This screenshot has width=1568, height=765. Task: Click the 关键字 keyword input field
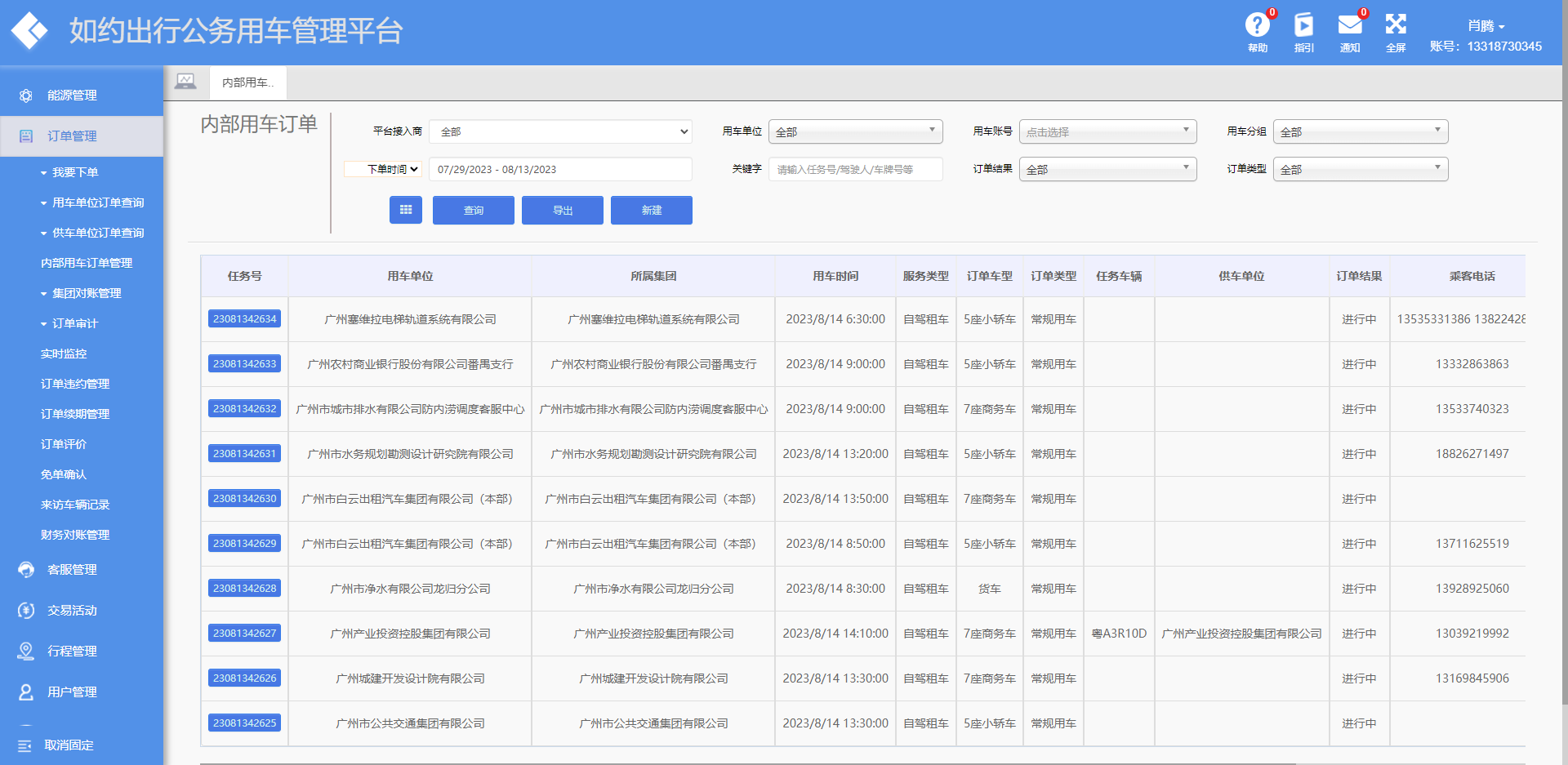[x=855, y=169]
